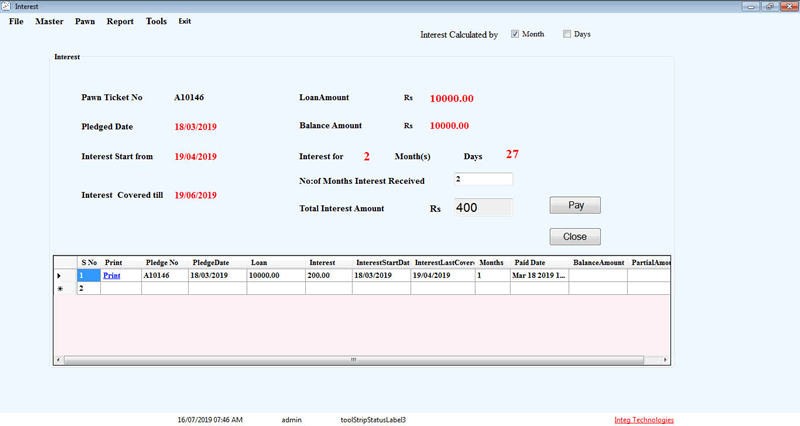Open the Integ Technologies link

(x=644, y=420)
